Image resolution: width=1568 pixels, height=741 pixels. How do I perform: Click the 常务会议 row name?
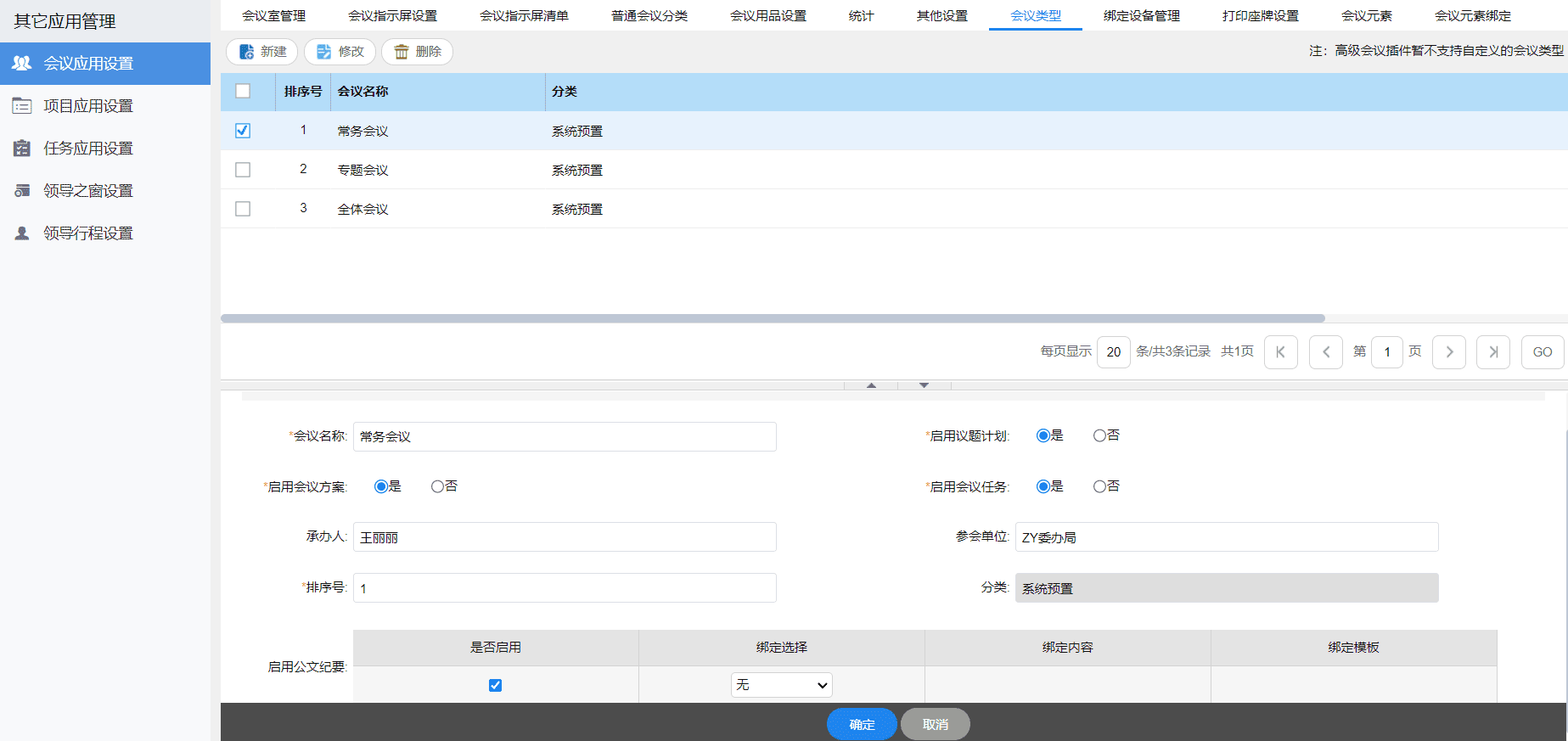(x=362, y=131)
